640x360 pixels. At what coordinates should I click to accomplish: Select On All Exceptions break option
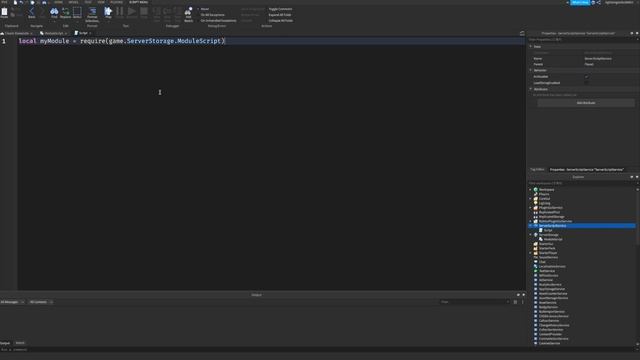[212, 15]
